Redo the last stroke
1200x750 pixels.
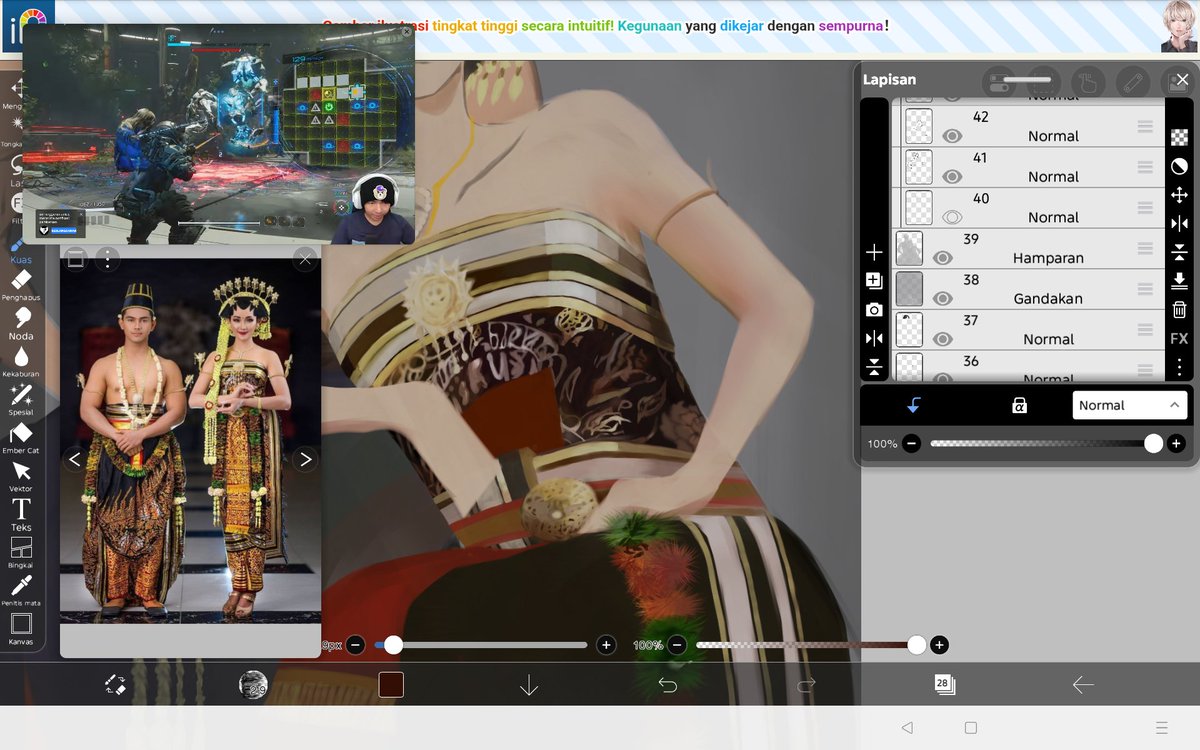806,685
